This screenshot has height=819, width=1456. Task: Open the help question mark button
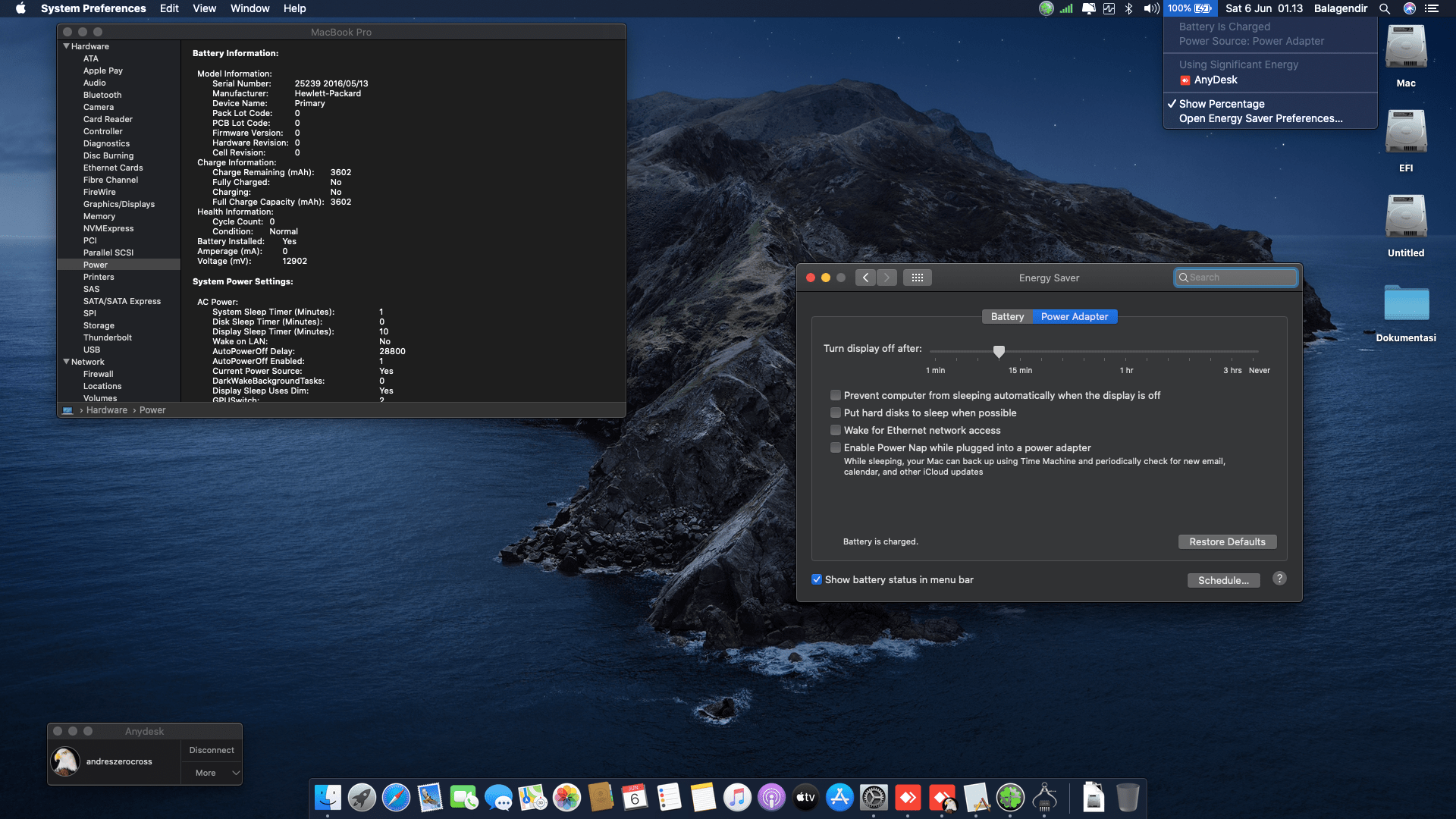(1279, 579)
